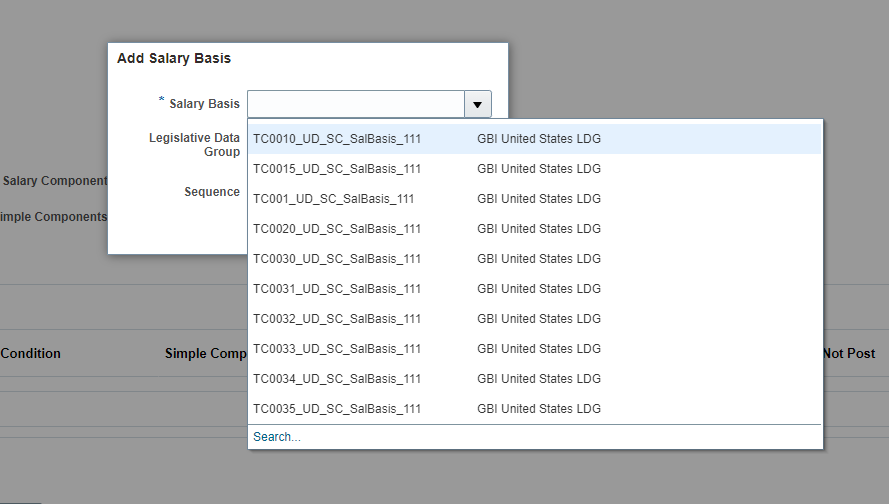Choose TC0030_UD_SC_SalBasis_111 in dropdown list
Viewport: 889px width, 504px height.
(x=337, y=259)
